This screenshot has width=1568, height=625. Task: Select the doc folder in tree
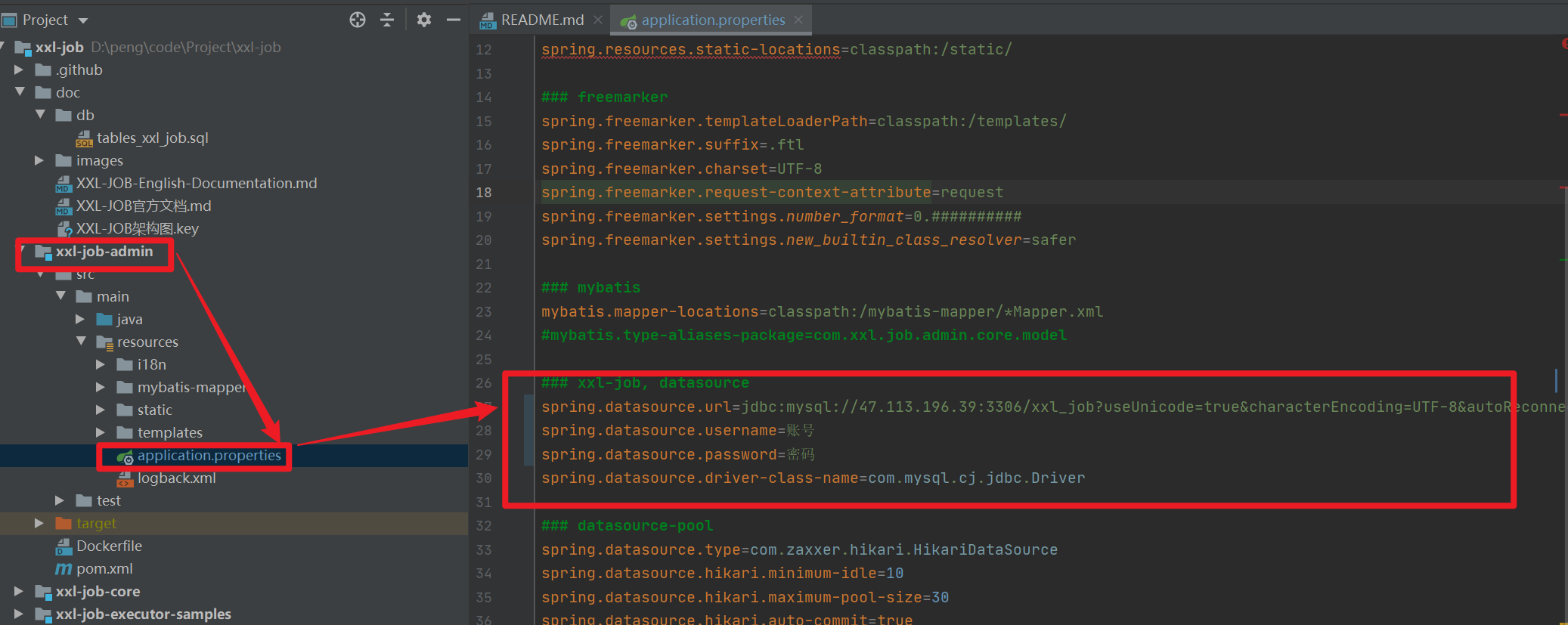tap(67, 92)
